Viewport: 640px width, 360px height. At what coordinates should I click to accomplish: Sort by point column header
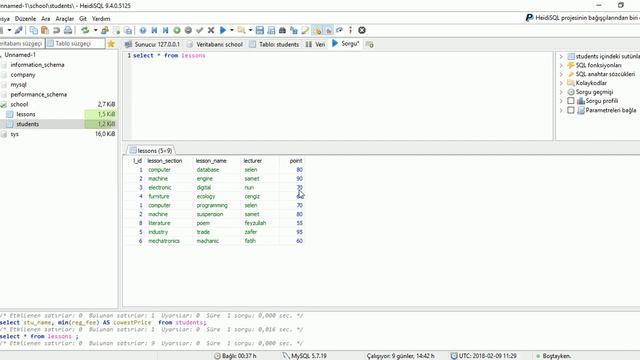pos(296,161)
